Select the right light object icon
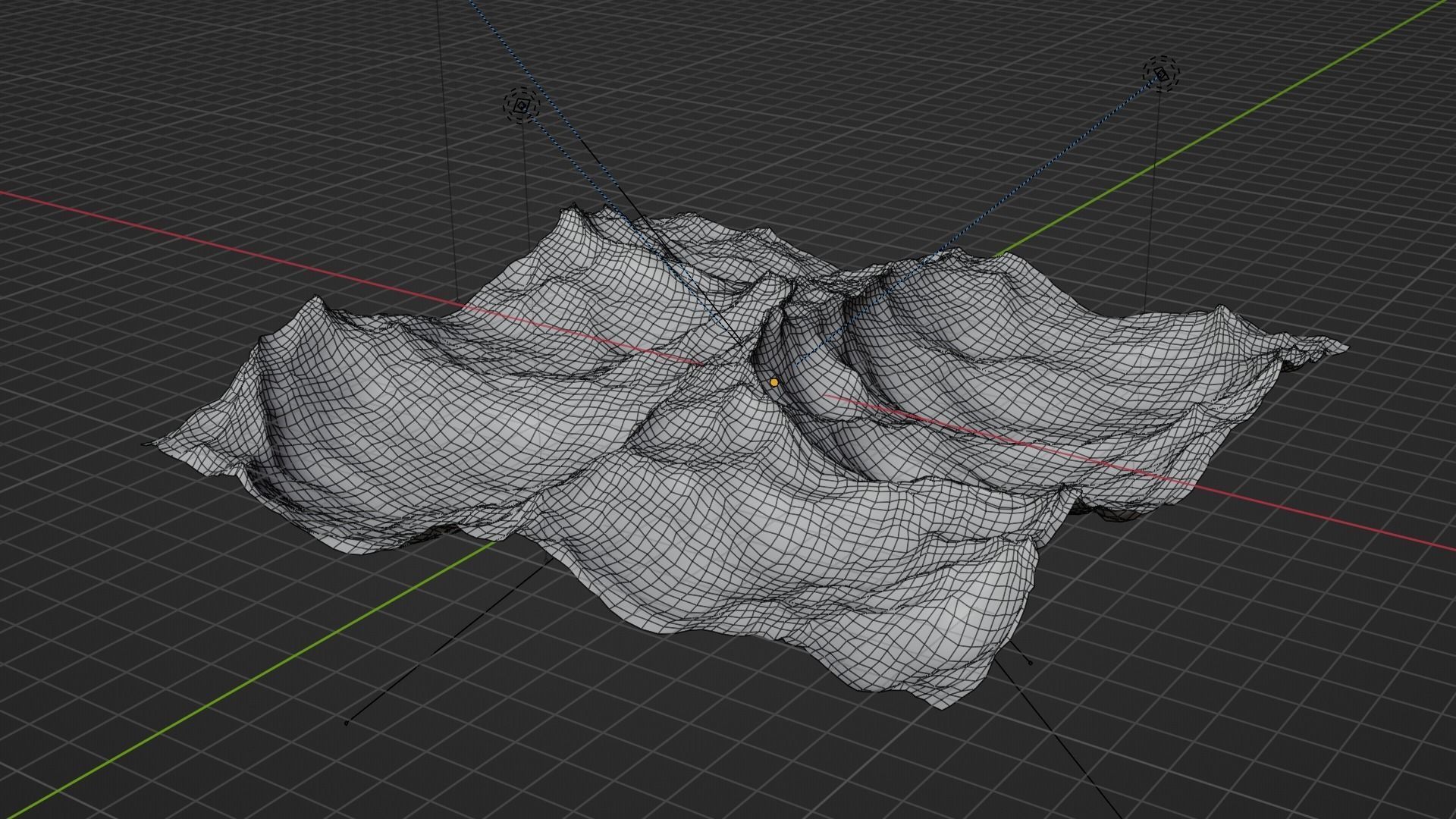 1162,74
